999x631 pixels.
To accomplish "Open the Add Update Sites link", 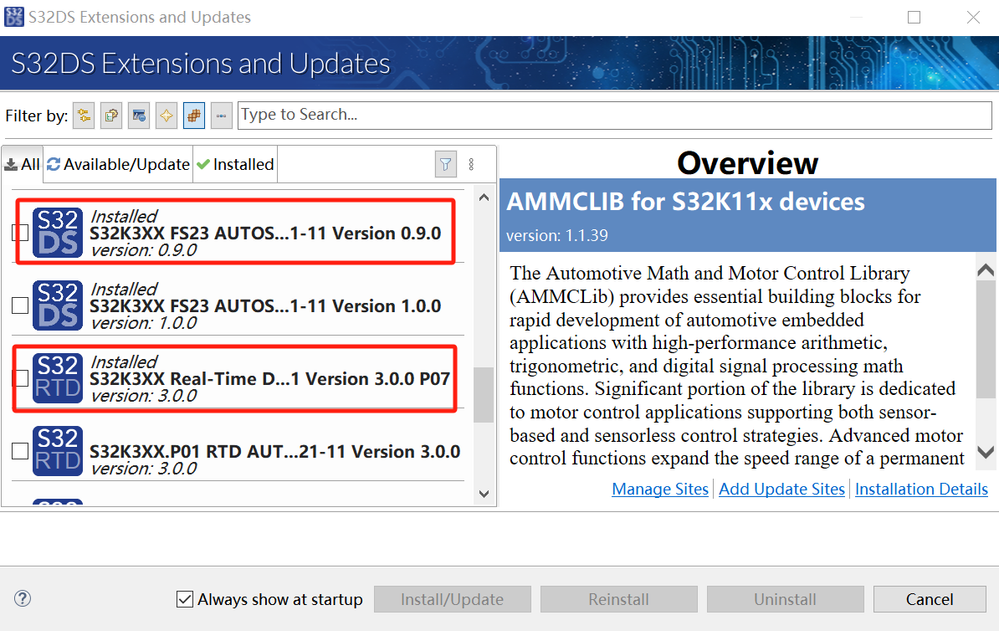I will [782, 489].
